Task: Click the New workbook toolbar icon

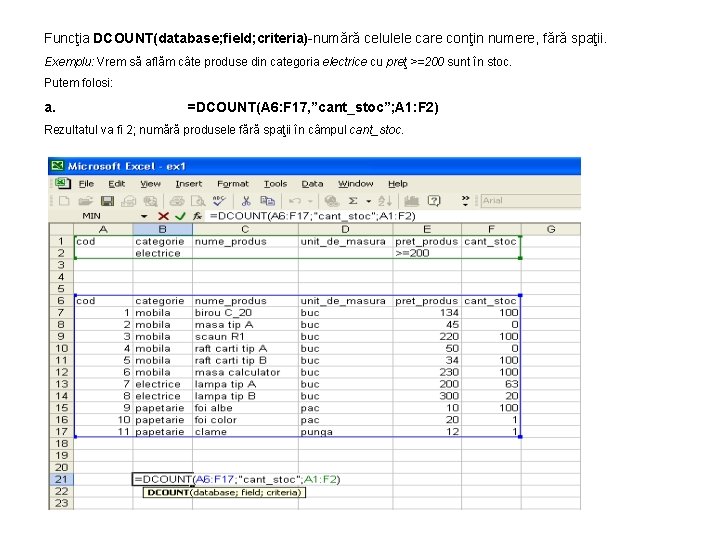Action: 64,201
